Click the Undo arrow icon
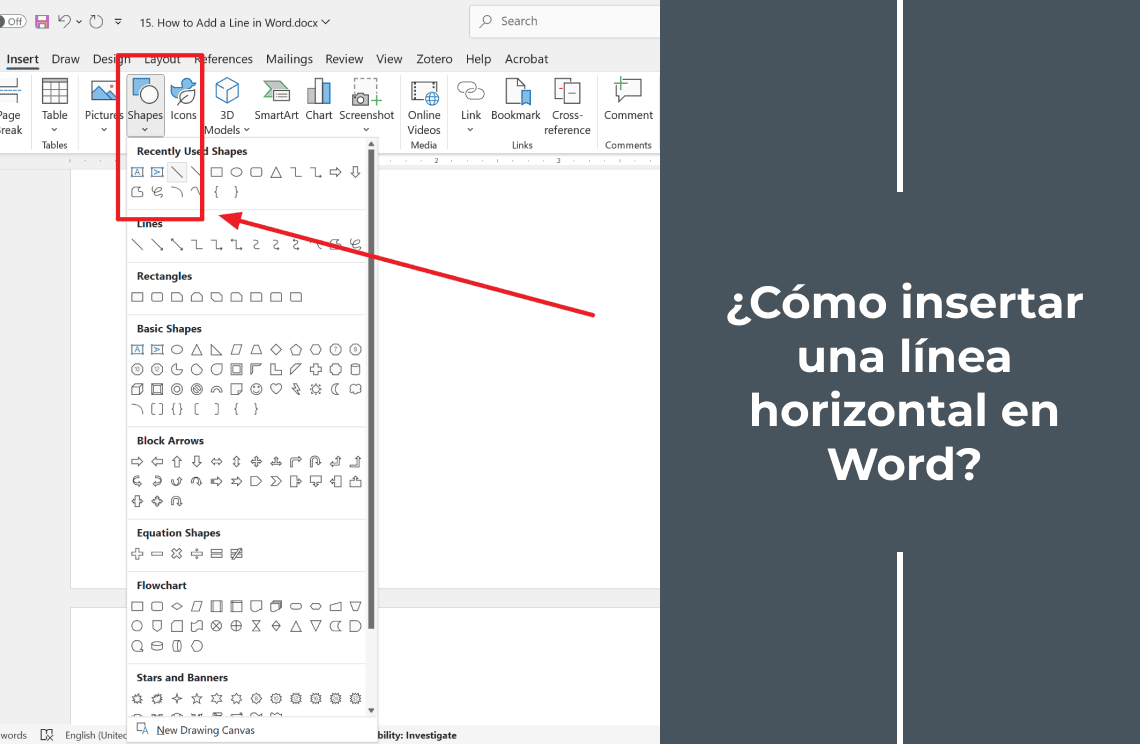Viewport: 1140px width, 744px height. [x=64, y=22]
